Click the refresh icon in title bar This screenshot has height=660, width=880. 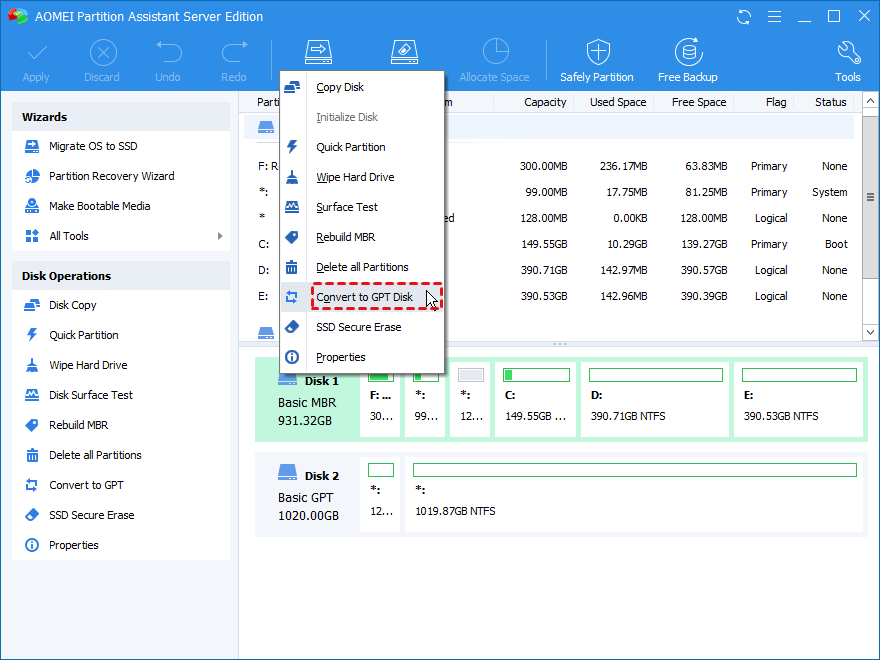pos(744,17)
